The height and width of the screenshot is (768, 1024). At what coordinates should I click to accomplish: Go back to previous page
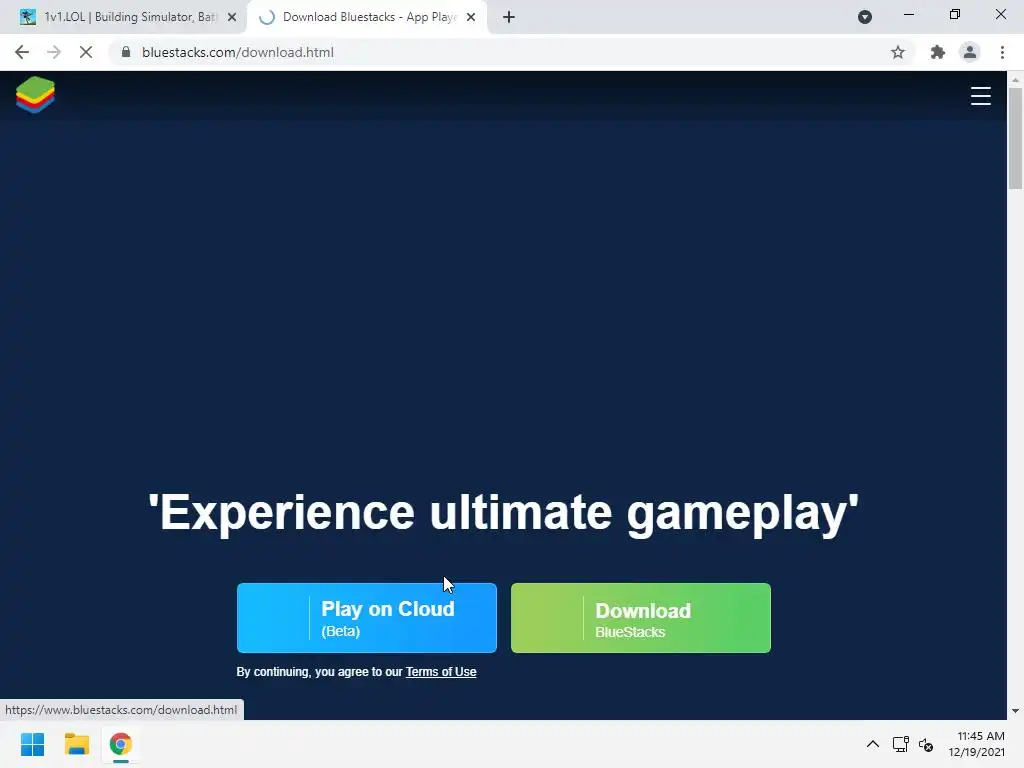coord(22,52)
